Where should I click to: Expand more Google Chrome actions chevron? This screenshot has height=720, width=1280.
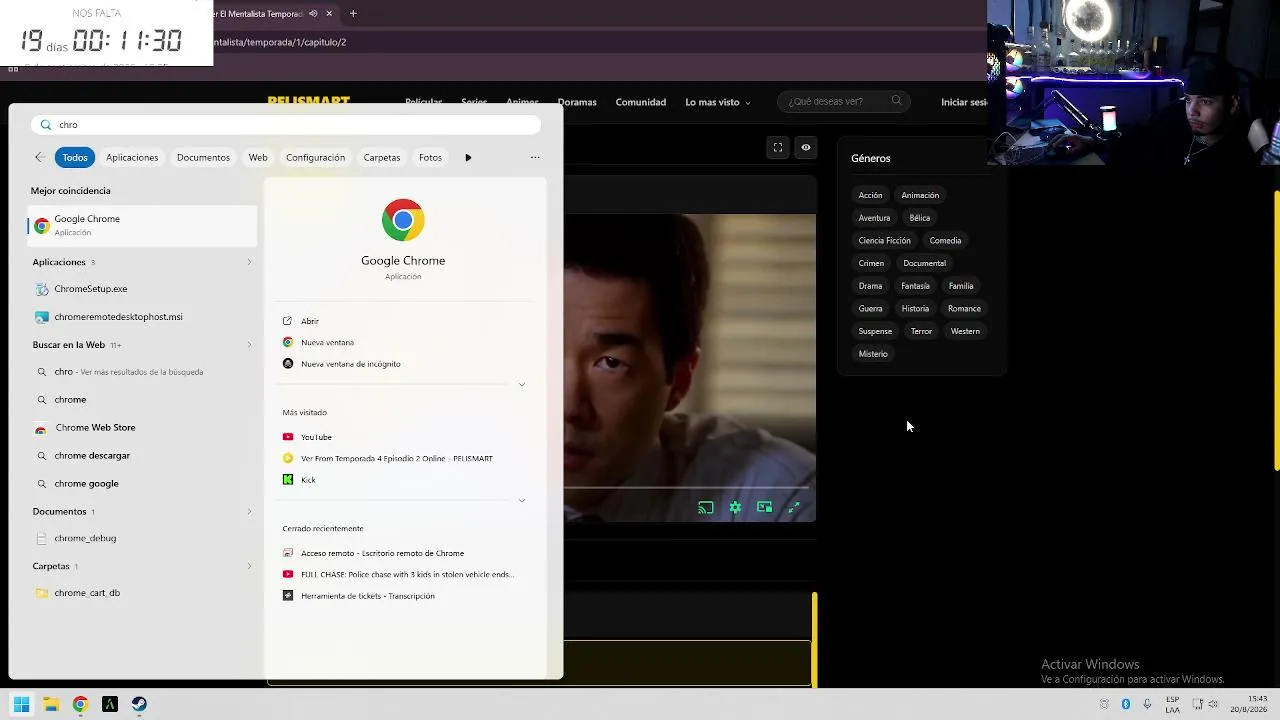tap(521, 384)
